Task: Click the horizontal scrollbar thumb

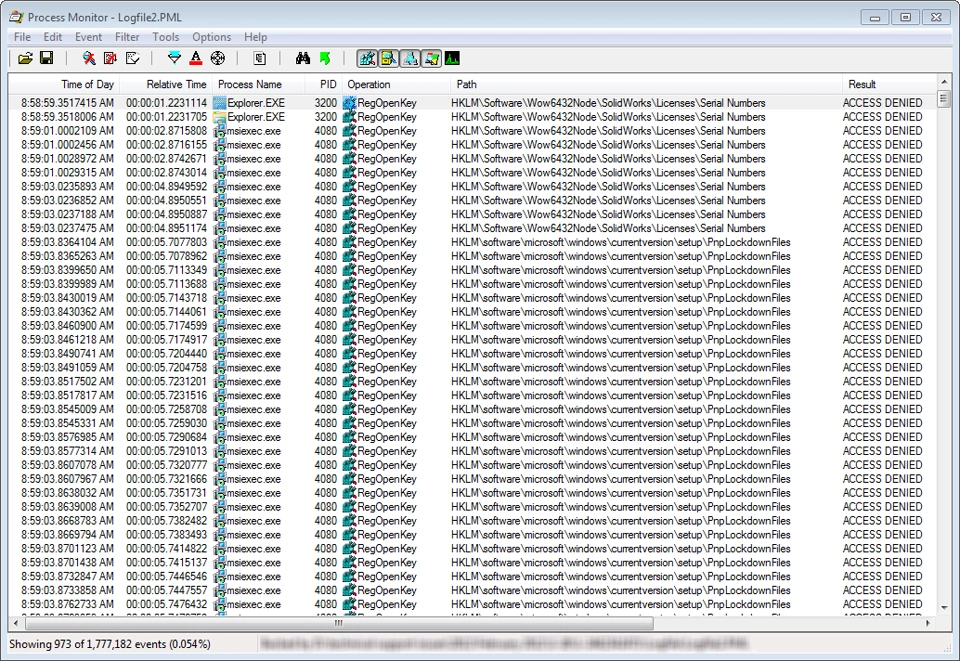Action: coord(339,623)
